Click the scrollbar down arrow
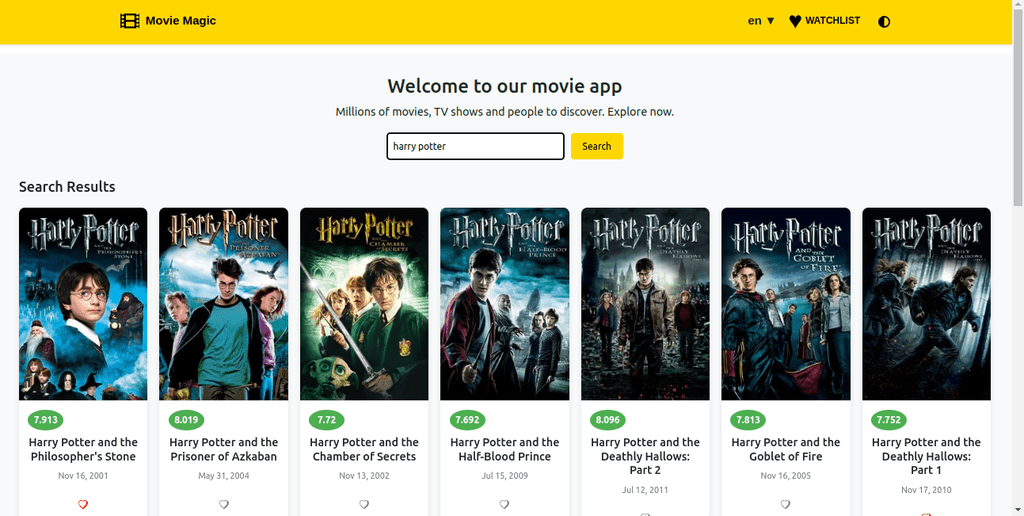Screen dimensions: 1024x516 1018,511
